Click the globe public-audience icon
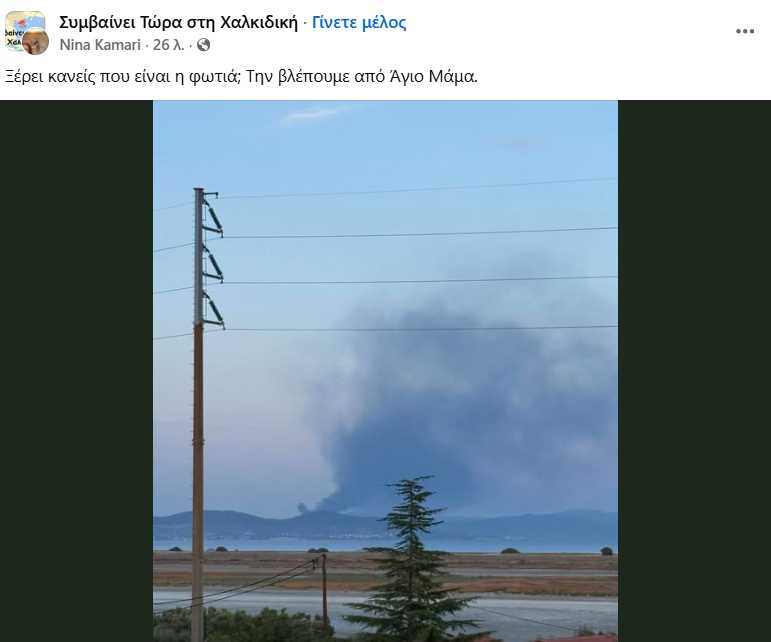 click(x=204, y=45)
